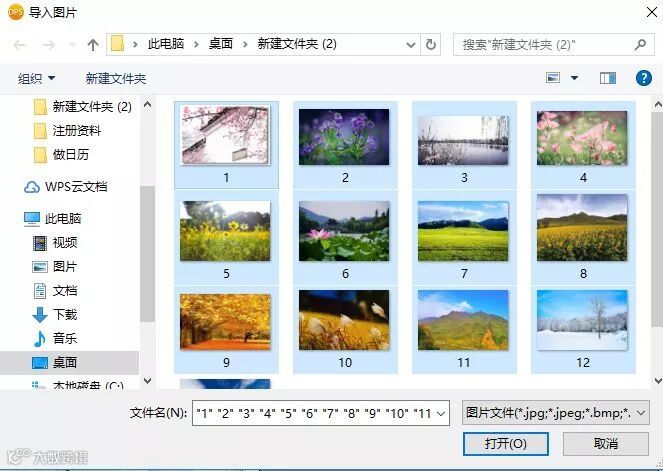The width and height of the screenshot is (663, 471).
Task: Click sidebar scrollbar down arrow
Action: (148, 381)
